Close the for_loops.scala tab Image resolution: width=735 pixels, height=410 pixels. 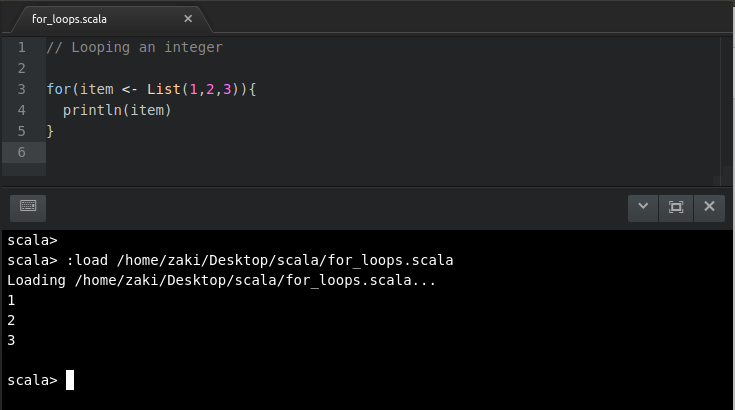188,19
